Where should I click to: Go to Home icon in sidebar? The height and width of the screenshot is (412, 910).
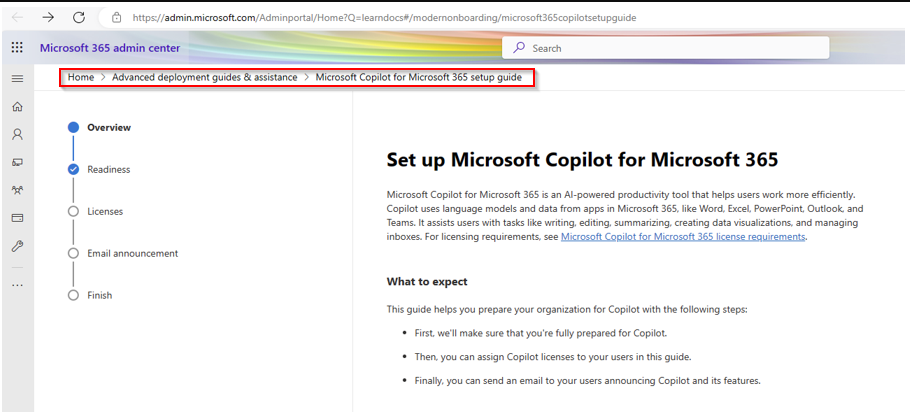pyautogui.click(x=17, y=107)
